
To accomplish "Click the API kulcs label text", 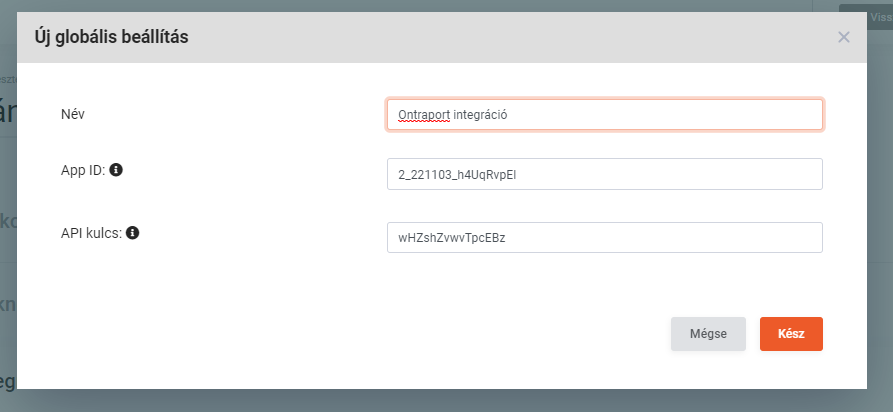I will tap(92, 233).
